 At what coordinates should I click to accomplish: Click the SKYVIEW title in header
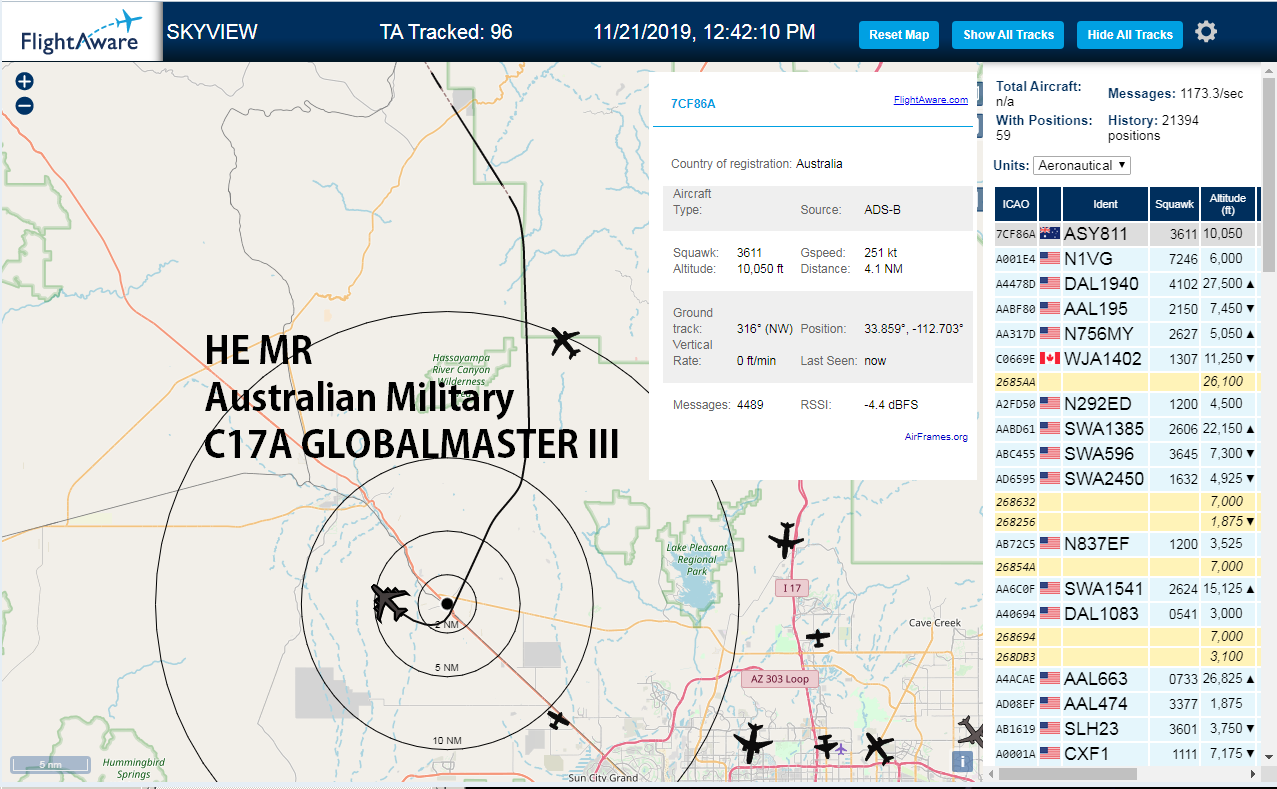[x=212, y=32]
